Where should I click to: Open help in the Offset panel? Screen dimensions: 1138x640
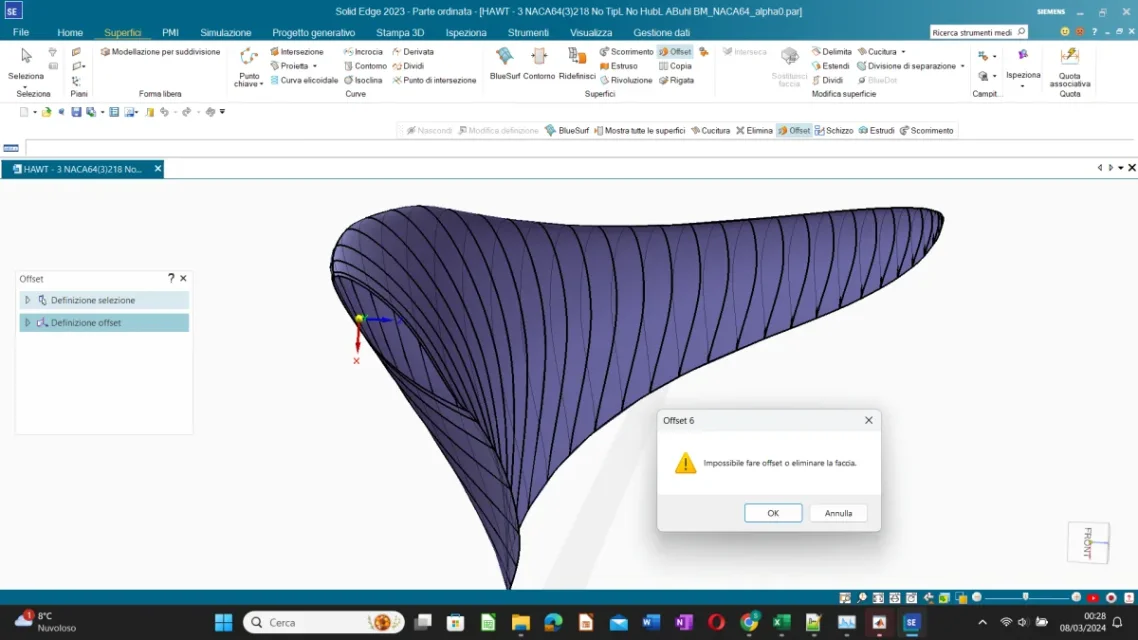pos(171,278)
